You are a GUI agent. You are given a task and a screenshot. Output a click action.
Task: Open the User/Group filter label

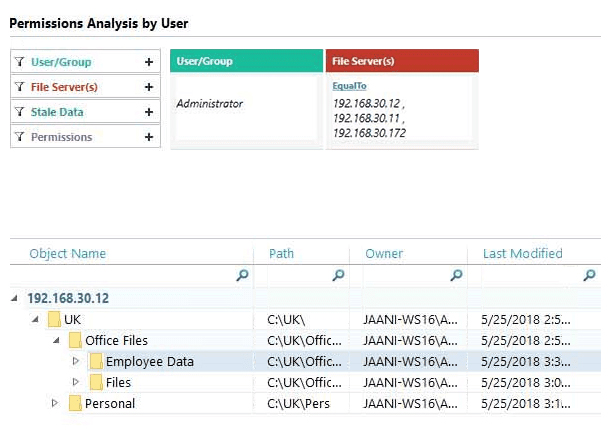(x=61, y=62)
